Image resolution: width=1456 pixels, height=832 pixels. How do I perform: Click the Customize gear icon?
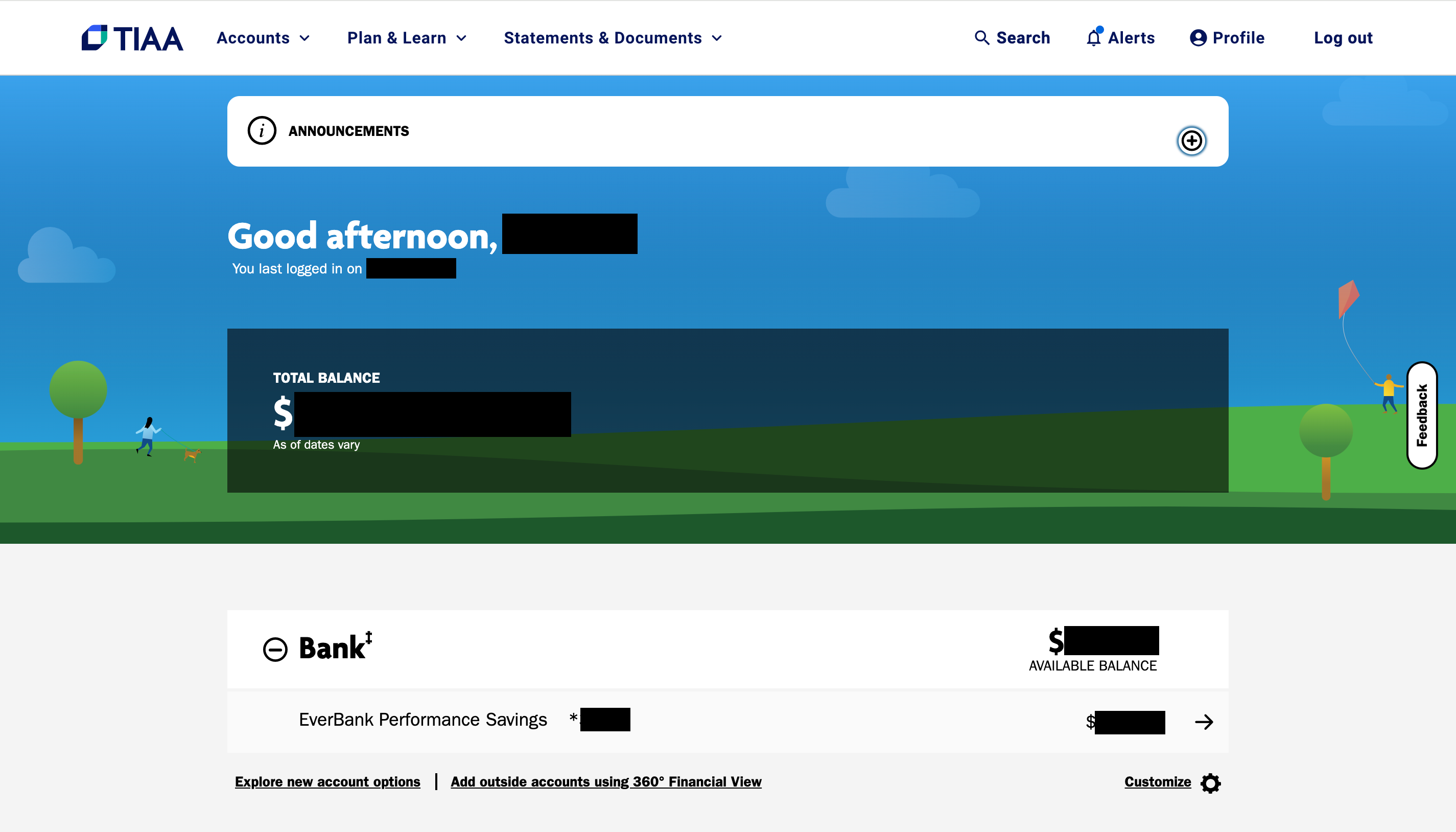[x=1210, y=782]
